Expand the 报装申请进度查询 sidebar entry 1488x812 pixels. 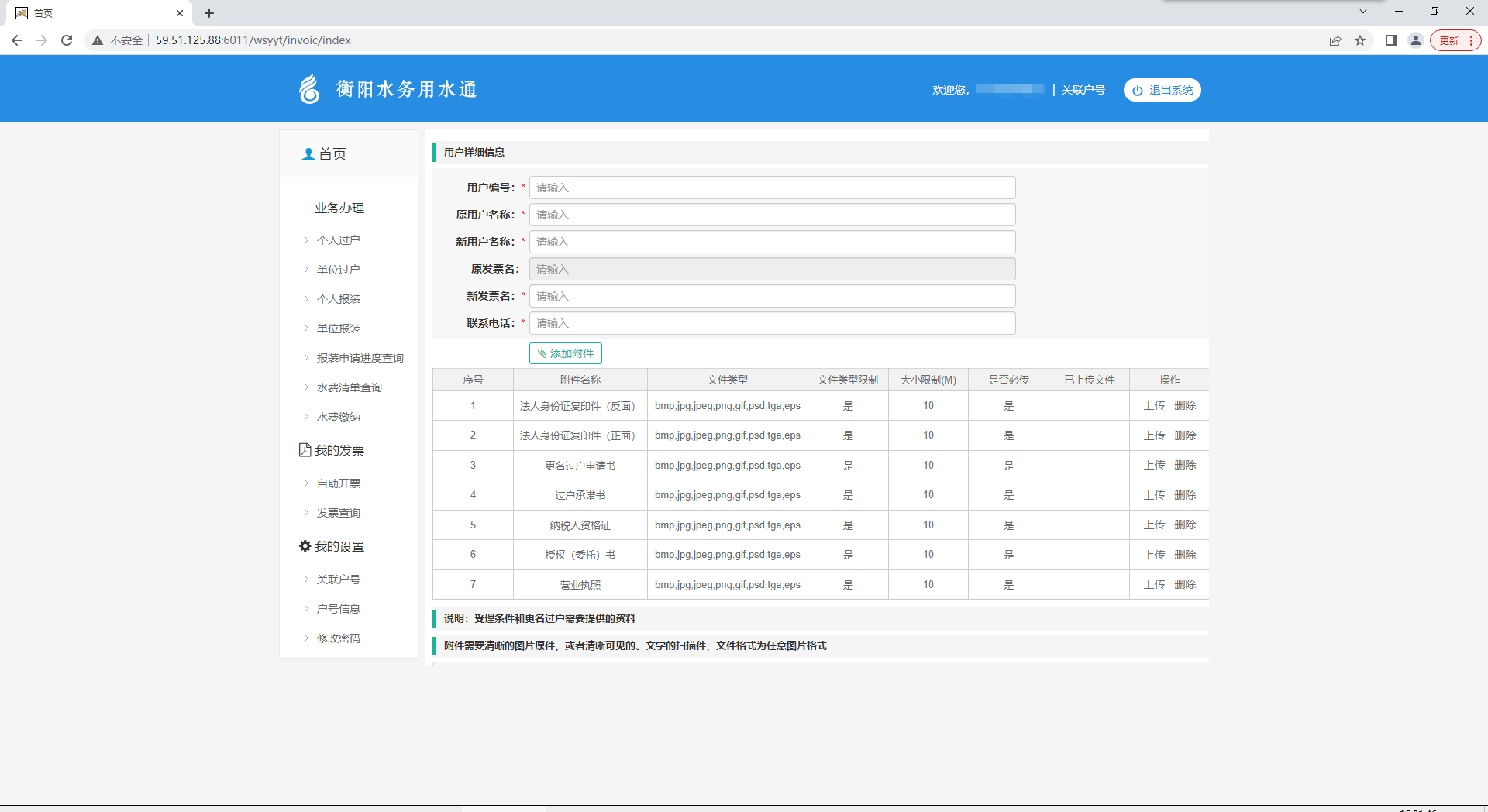tap(360, 358)
